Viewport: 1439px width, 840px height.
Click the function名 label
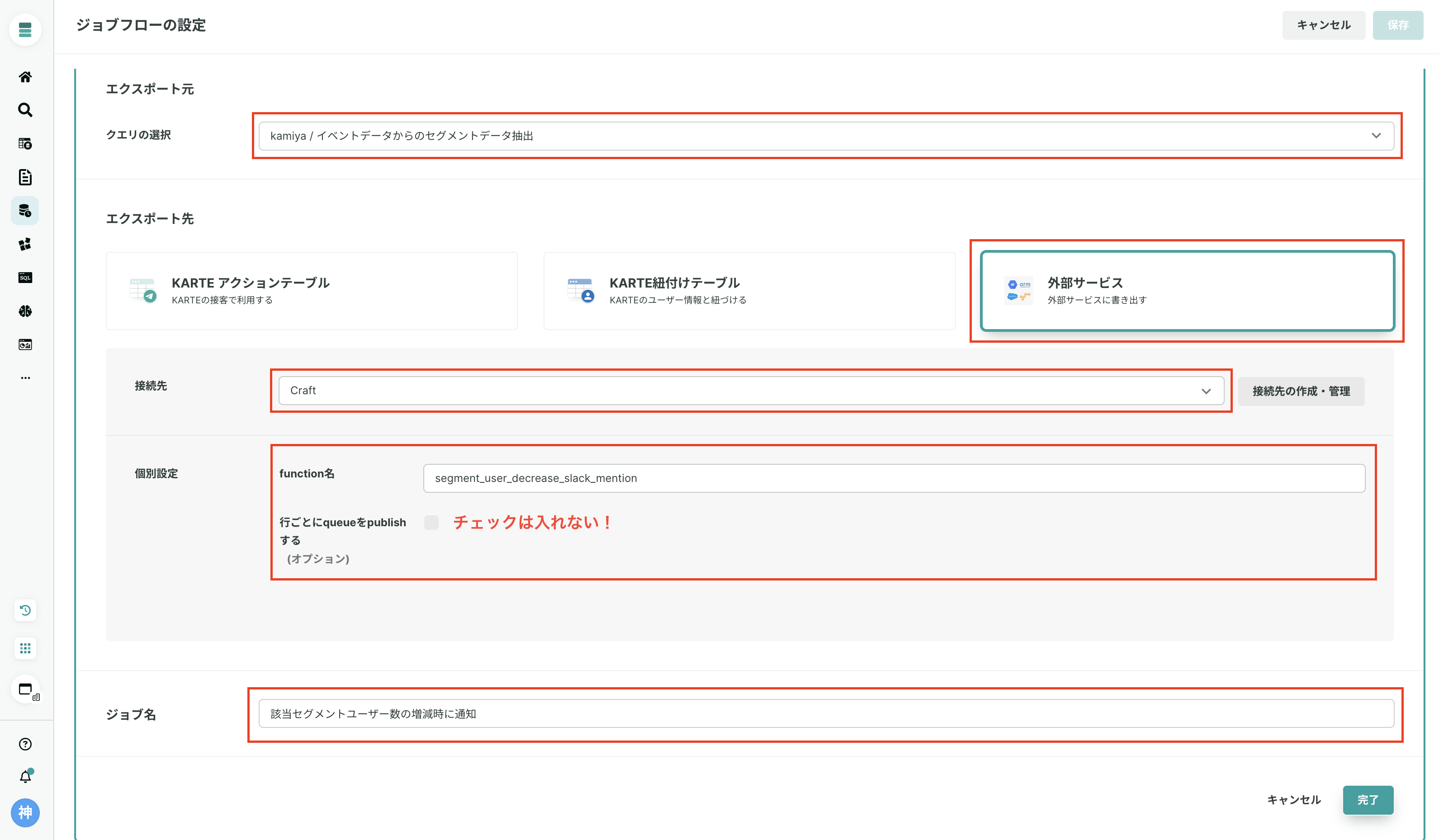pyautogui.click(x=307, y=473)
